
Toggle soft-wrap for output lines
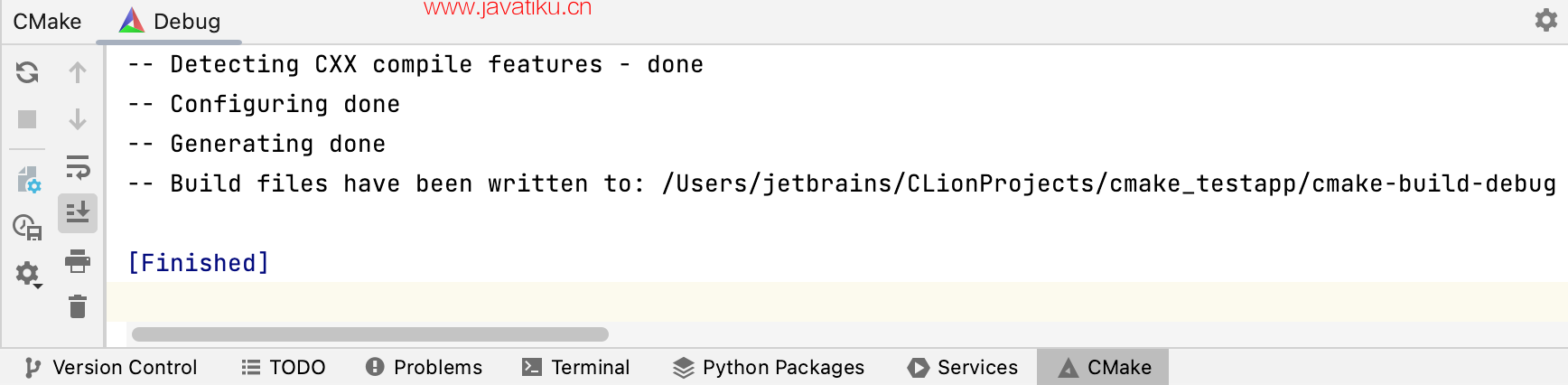coord(78,167)
